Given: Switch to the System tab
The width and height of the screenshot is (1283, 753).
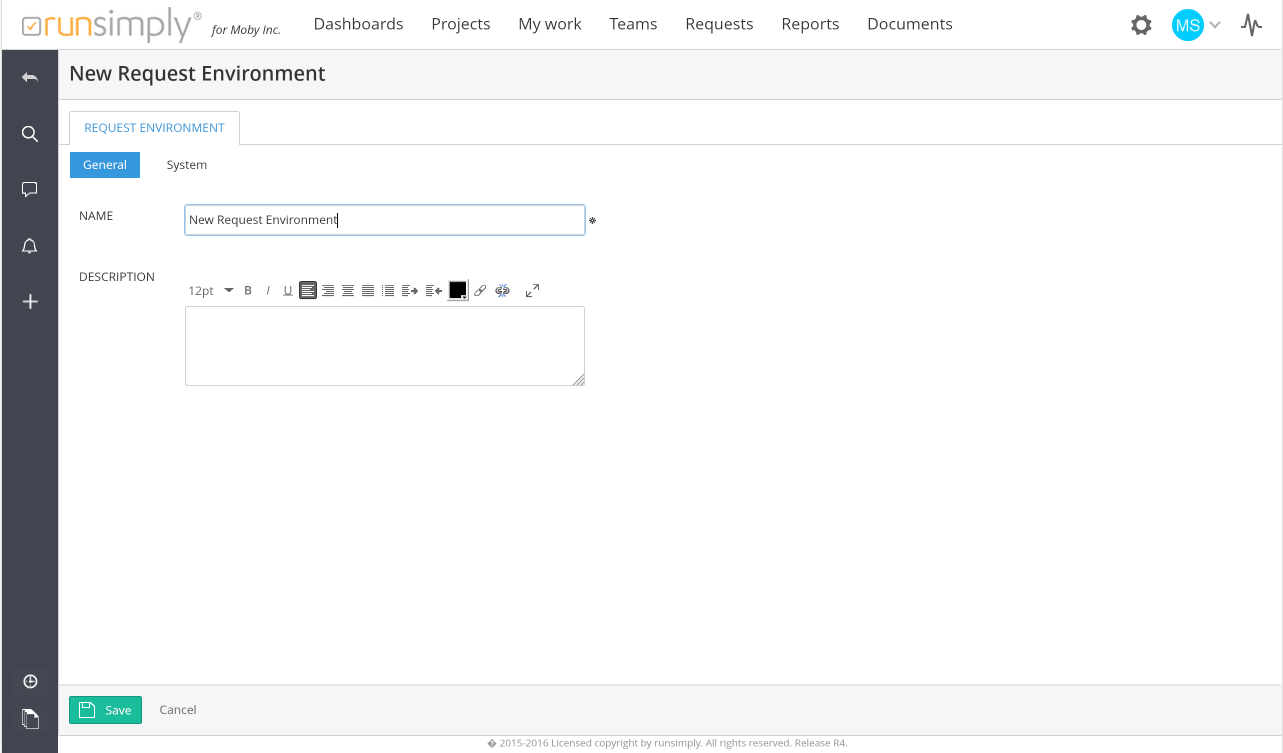Looking at the screenshot, I should pos(187,165).
